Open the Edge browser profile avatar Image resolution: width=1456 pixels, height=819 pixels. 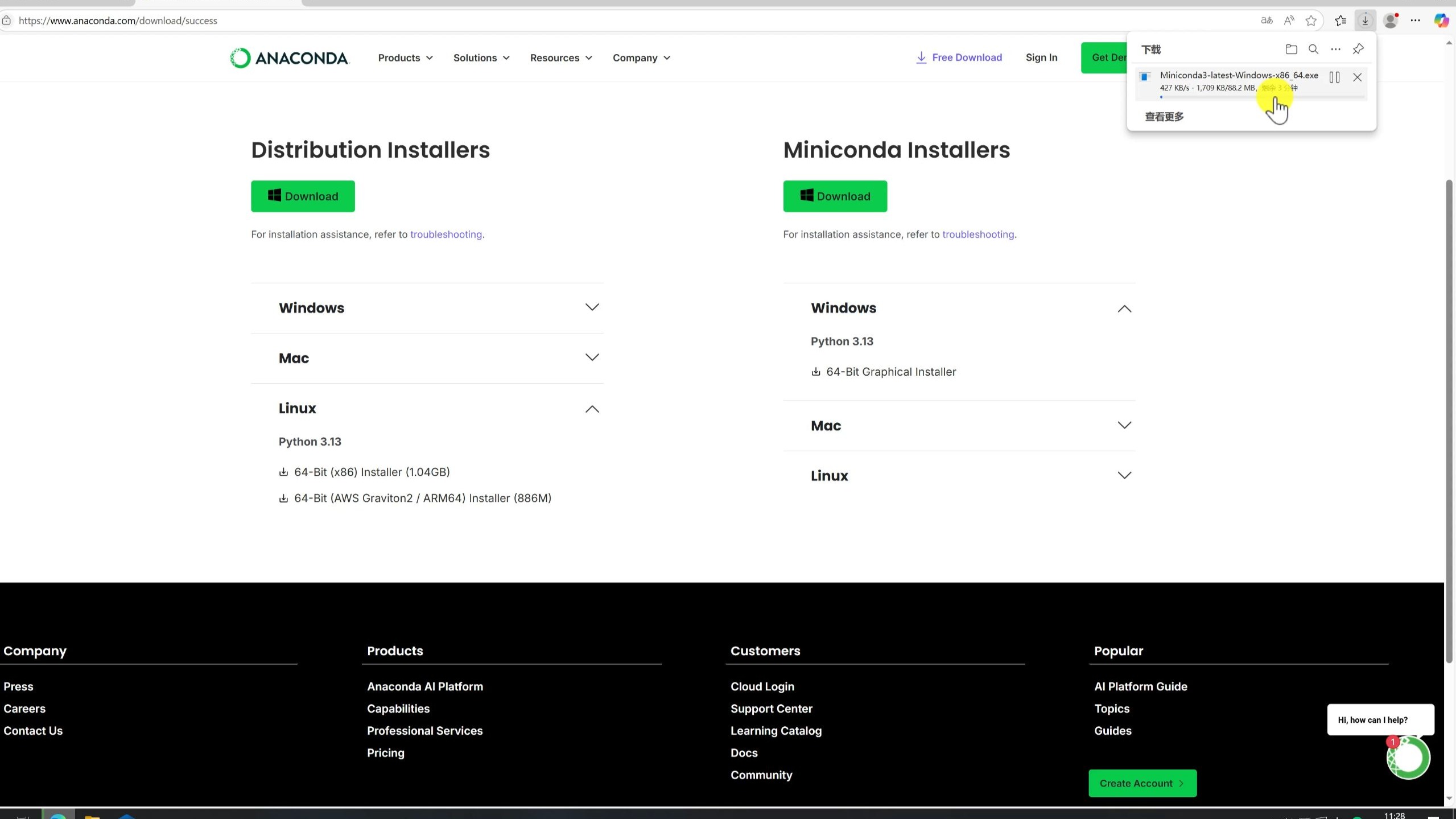(x=1390, y=20)
